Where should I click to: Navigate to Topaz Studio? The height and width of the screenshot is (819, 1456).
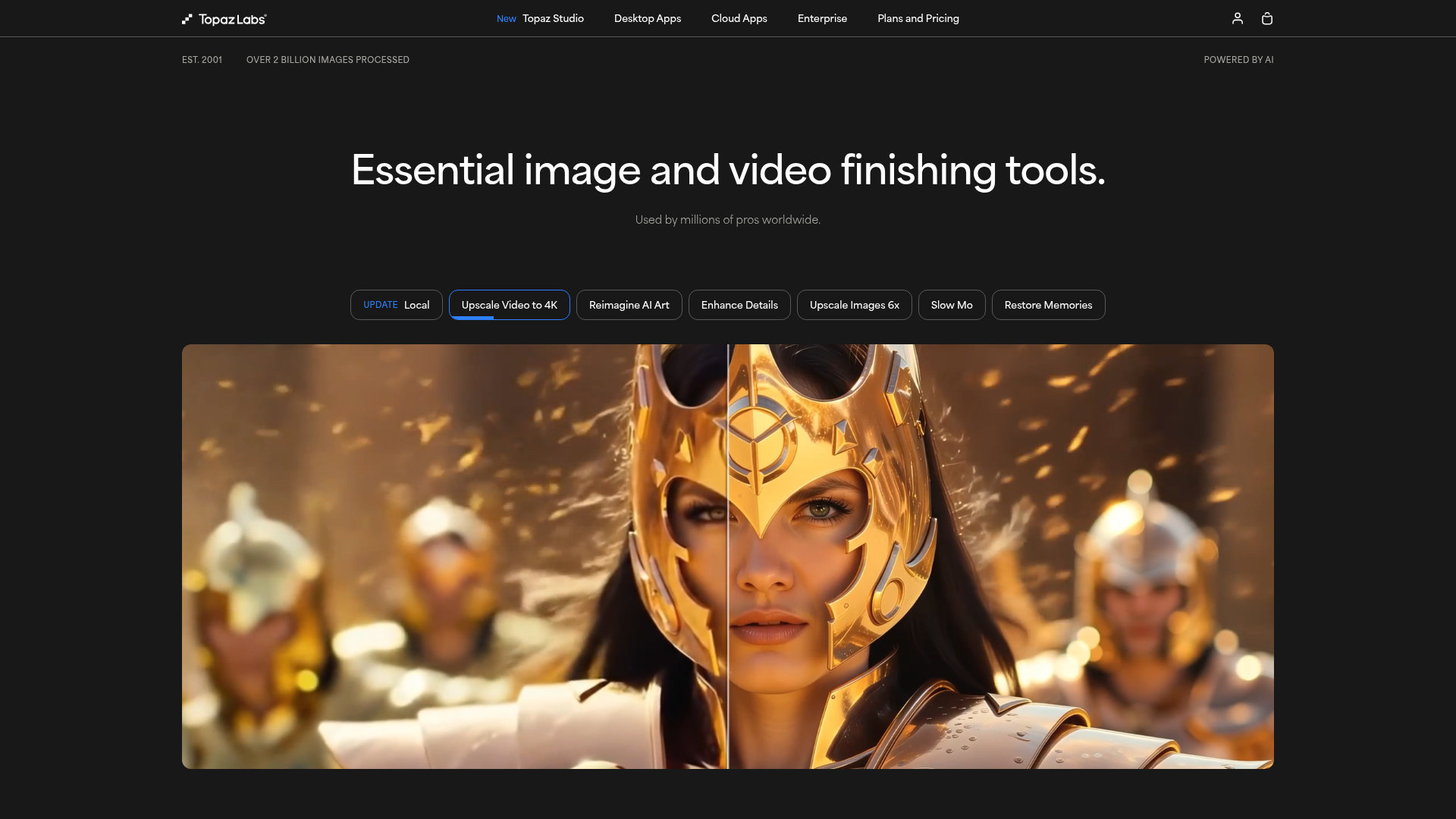[551, 18]
